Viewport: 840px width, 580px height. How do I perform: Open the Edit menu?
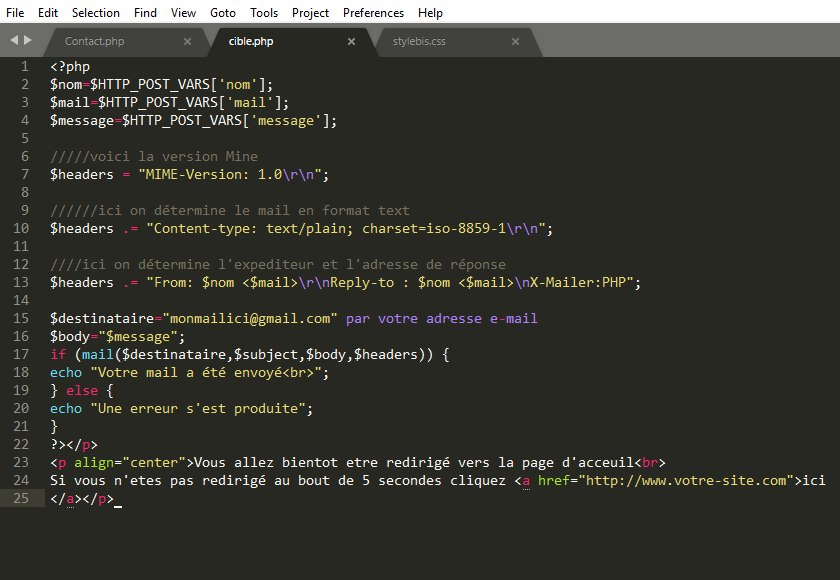47,12
